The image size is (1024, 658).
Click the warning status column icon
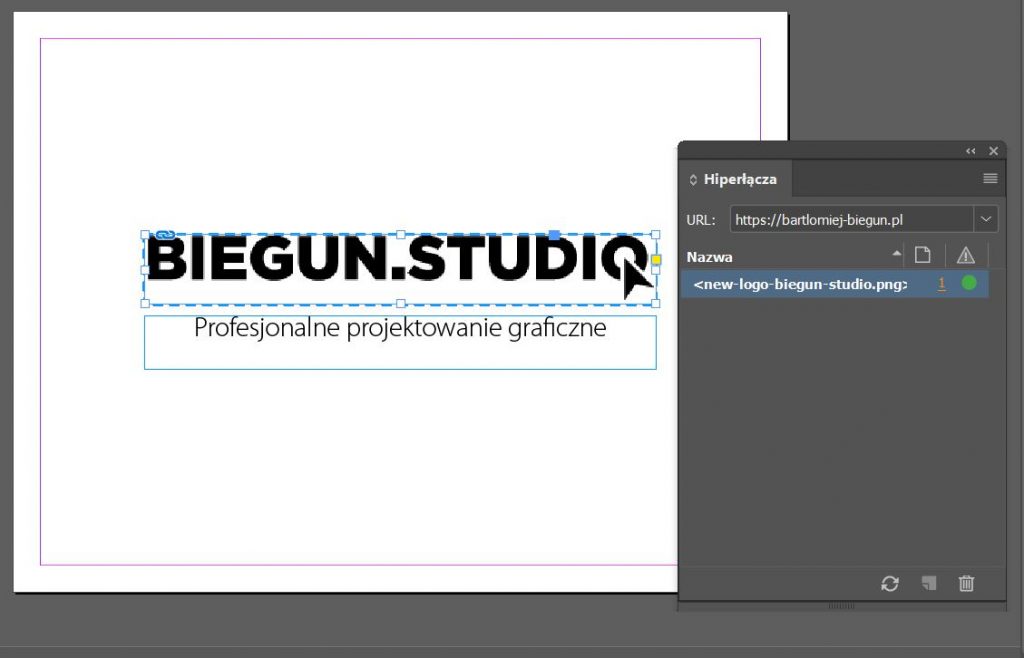pos(965,255)
